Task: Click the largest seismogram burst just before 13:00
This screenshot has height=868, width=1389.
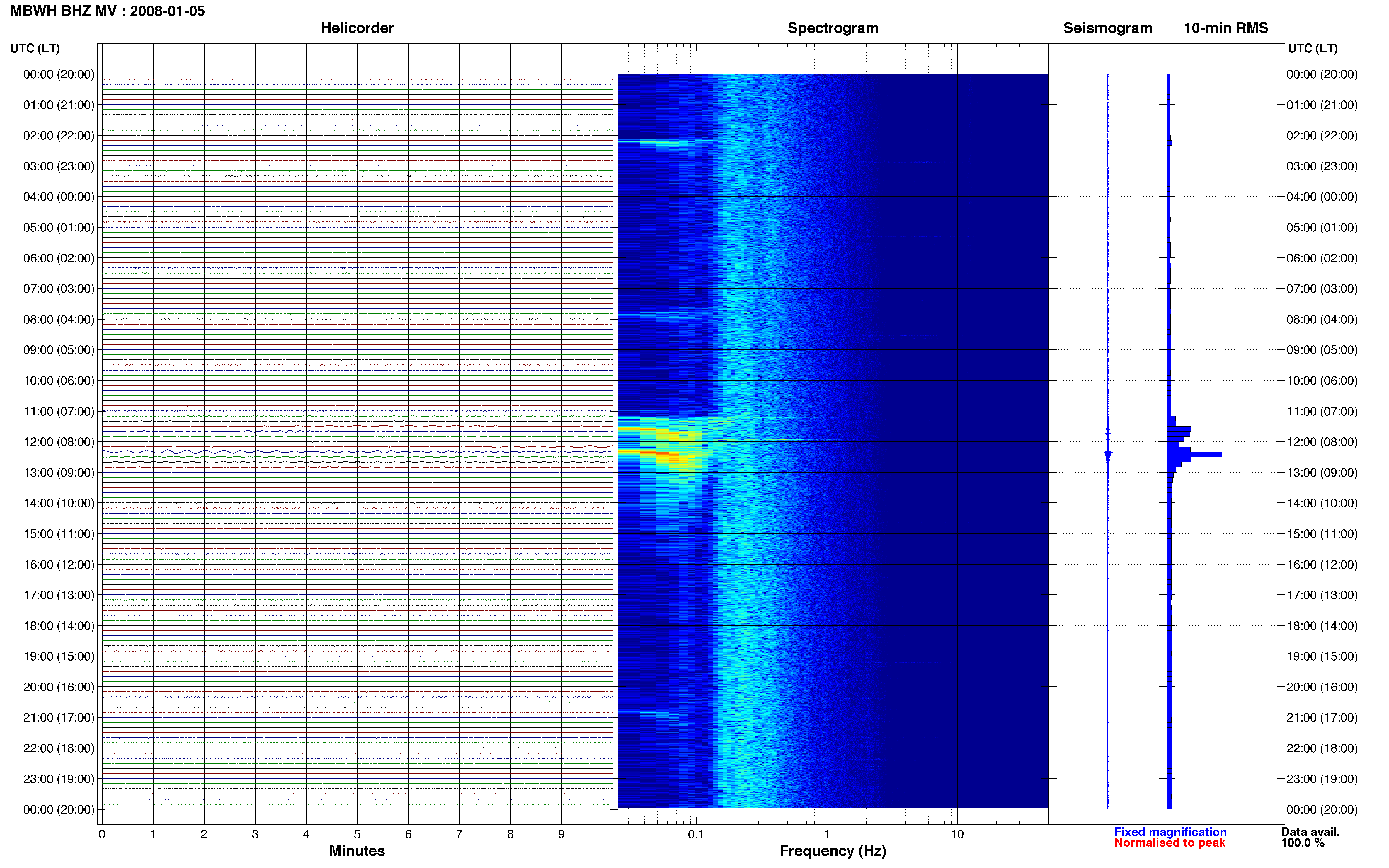Action: pos(1108,453)
